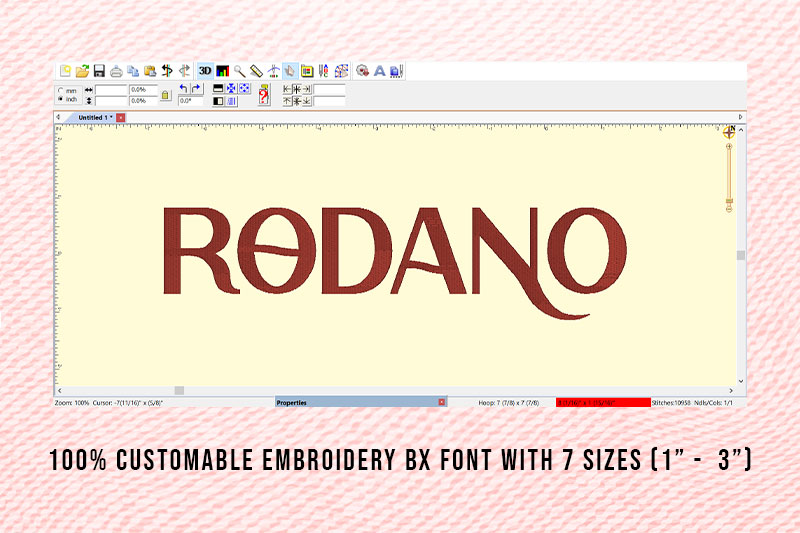Click the letter A lettering tool
Viewport: 800px width, 533px height.
tap(379, 71)
